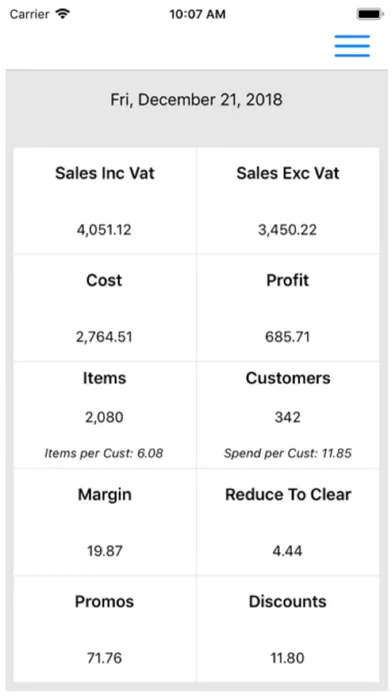Screen dimensions: 392x696
Task: Tap the Customers tile title
Action: (288, 378)
